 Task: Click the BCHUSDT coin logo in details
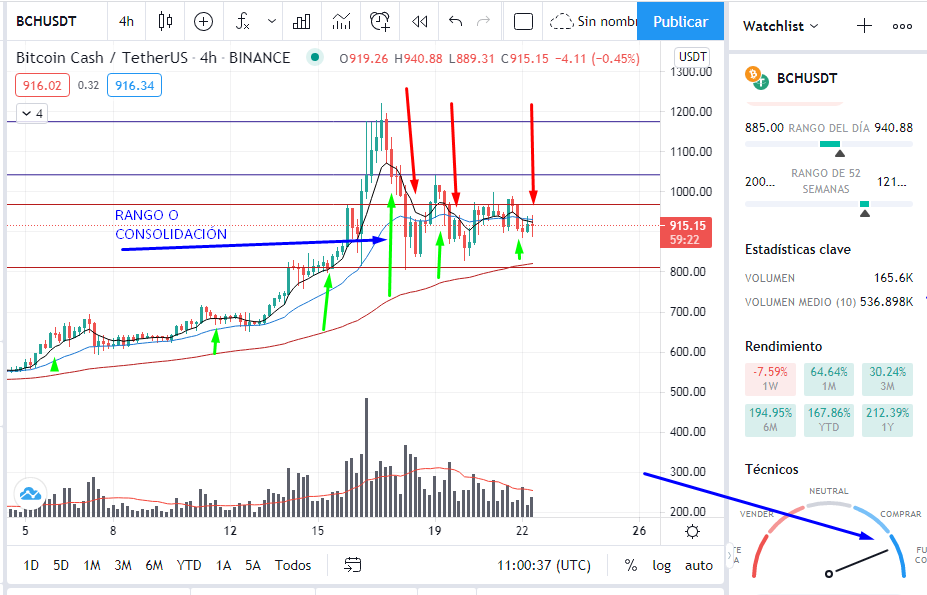(x=756, y=77)
